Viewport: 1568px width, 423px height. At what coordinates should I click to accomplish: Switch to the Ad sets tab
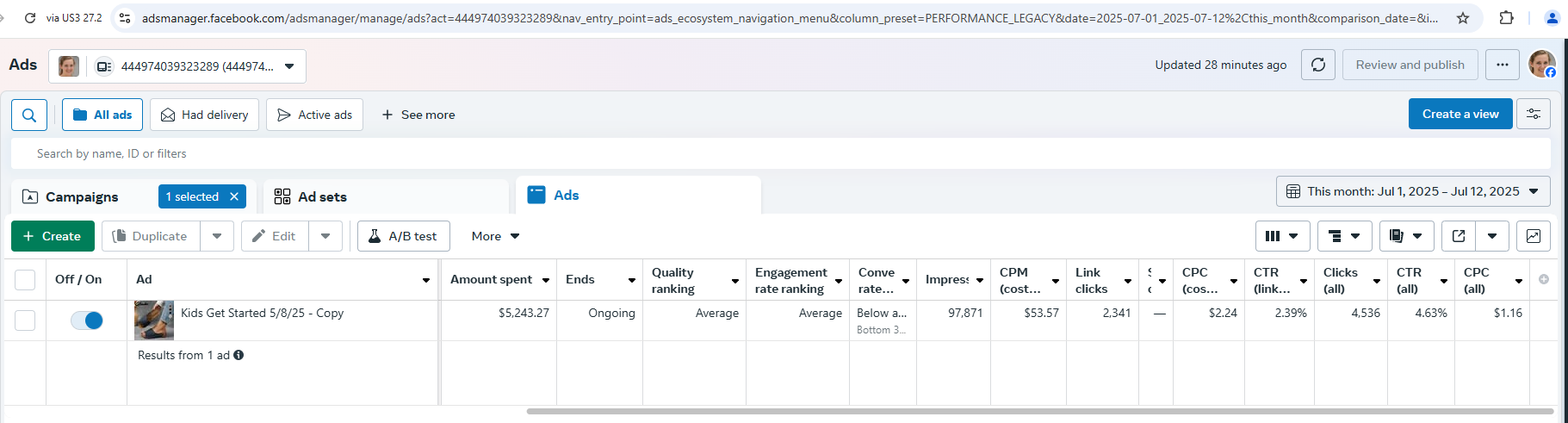[x=321, y=196]
